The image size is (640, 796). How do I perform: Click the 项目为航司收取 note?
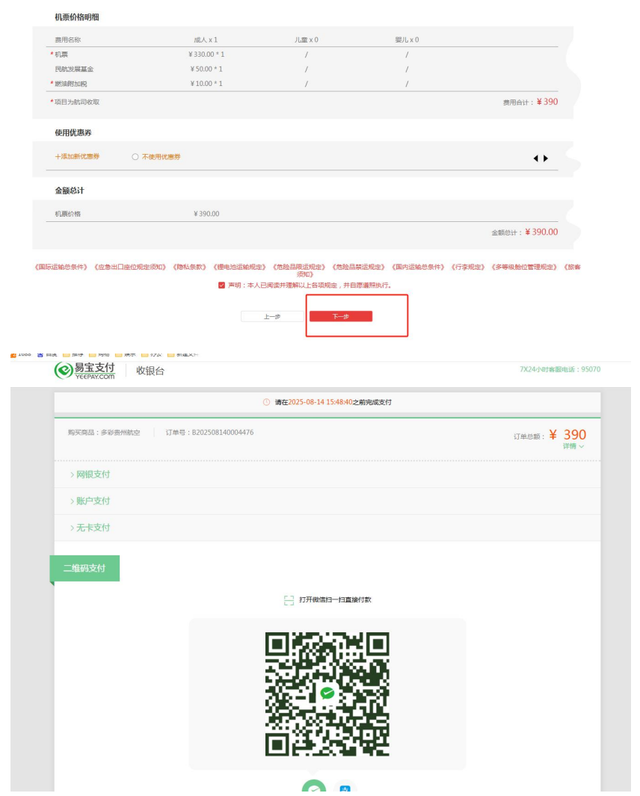[77, 102]
